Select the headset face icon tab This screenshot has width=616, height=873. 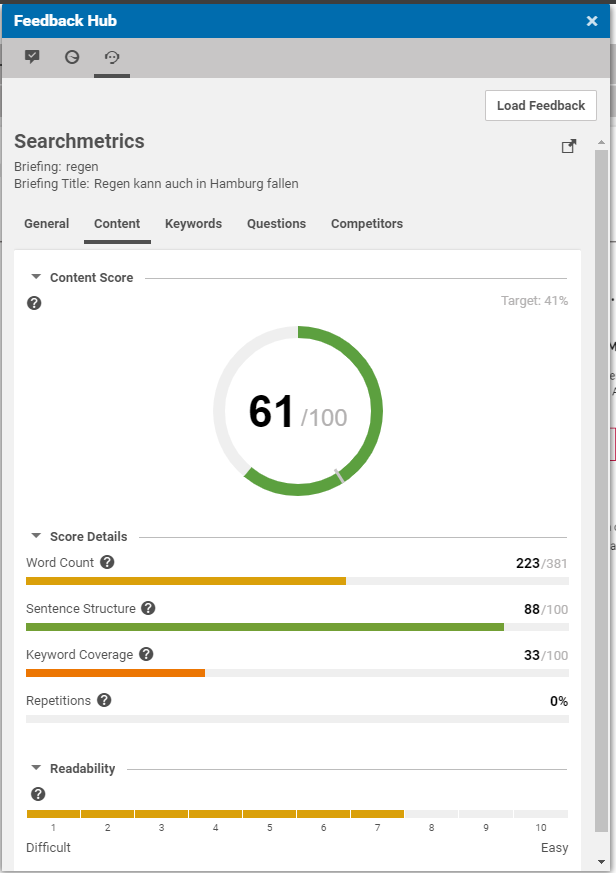coord(112,57)
